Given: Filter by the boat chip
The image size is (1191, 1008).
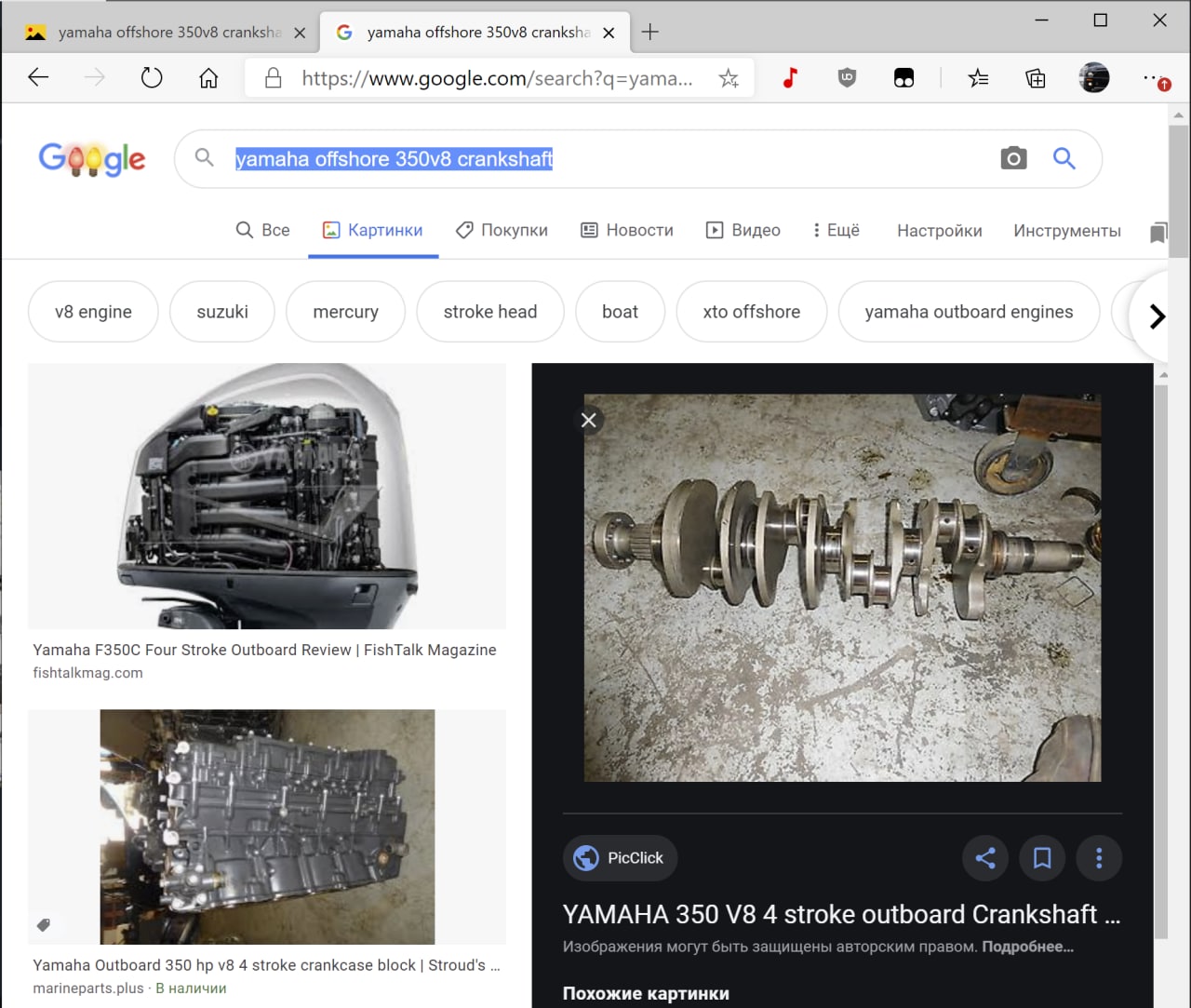Looking at the screenshot, I should [620, 312].
